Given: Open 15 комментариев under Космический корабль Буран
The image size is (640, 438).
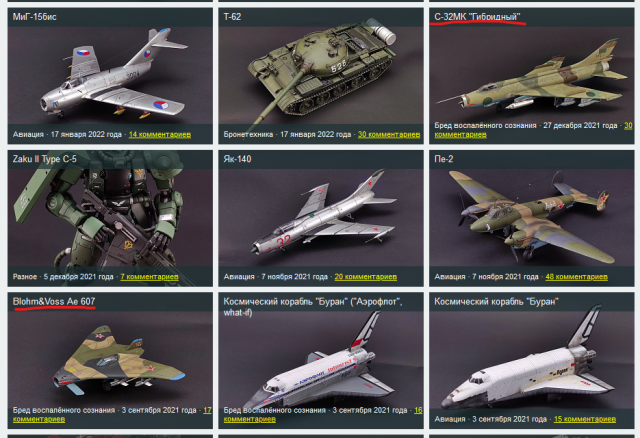Looking at the screenshot, I should [584, 419].
